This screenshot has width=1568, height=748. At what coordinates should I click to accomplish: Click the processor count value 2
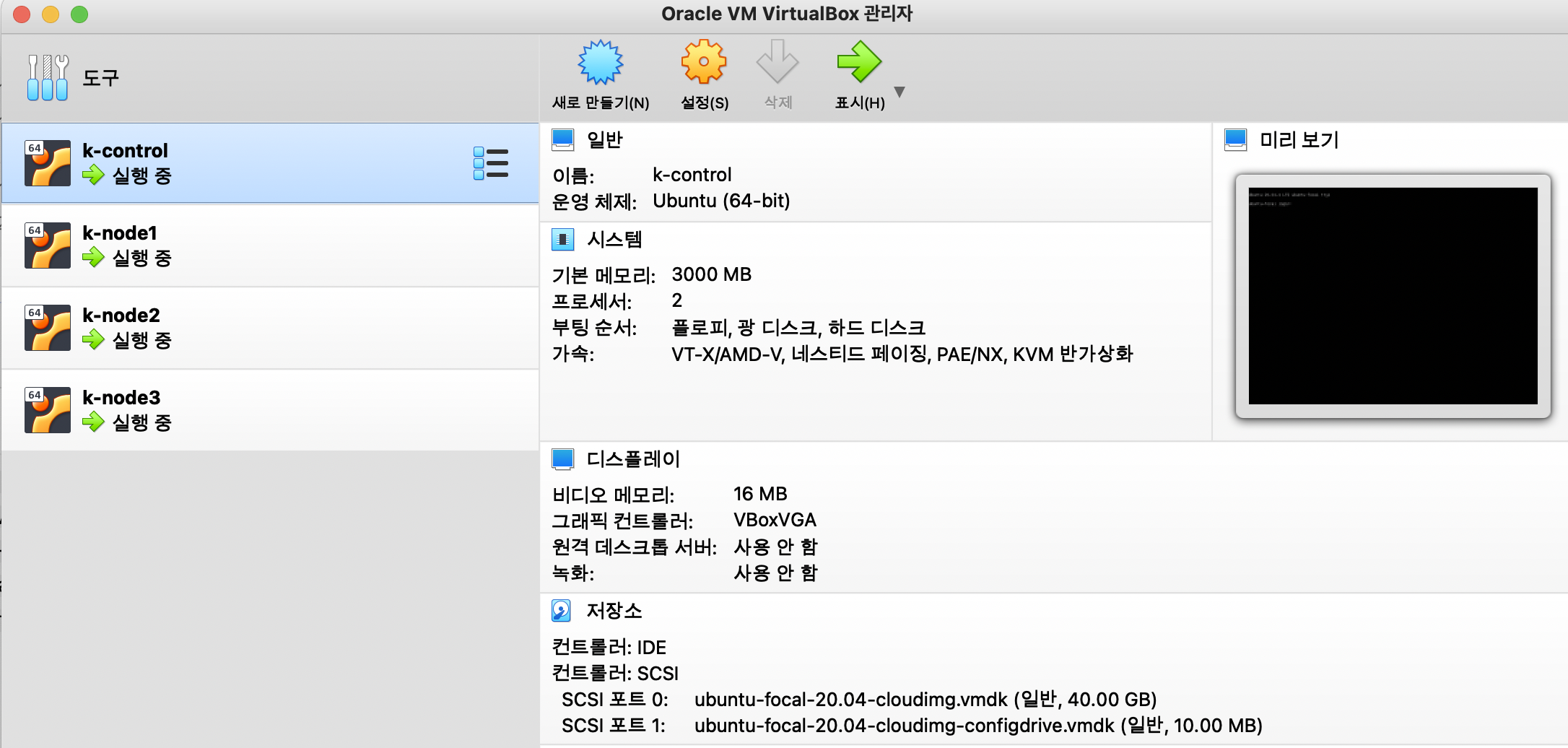(x=676, y=300)
